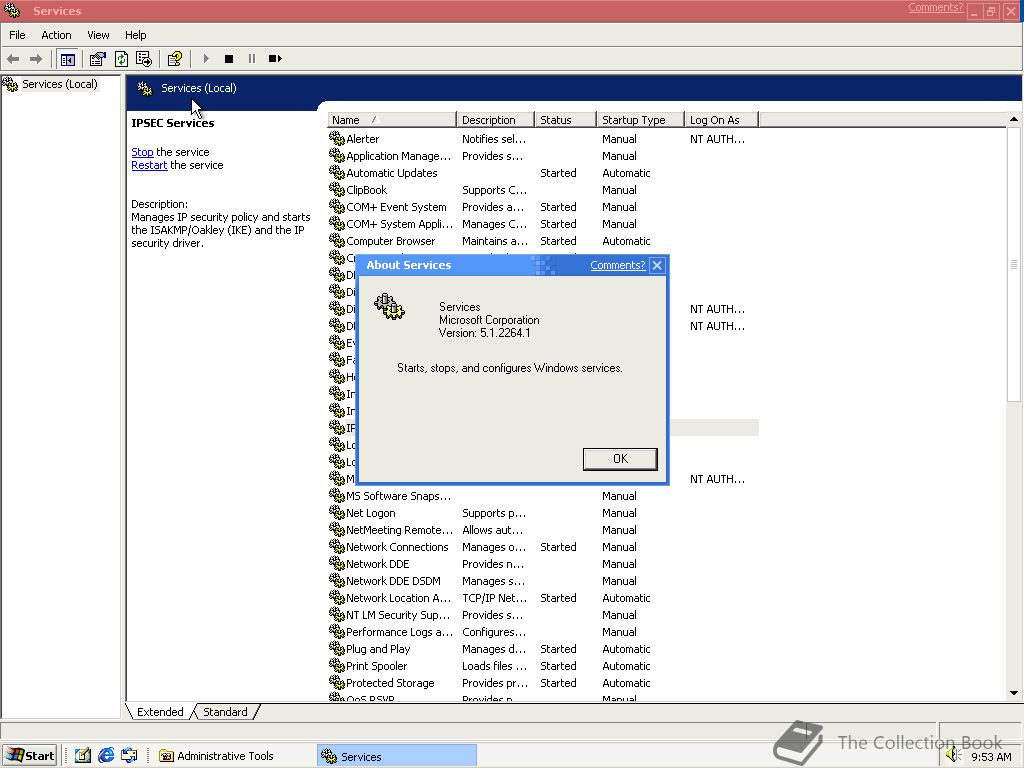1024x768 pixels.
Task: Open the File menu
Action: pos(17,35)
